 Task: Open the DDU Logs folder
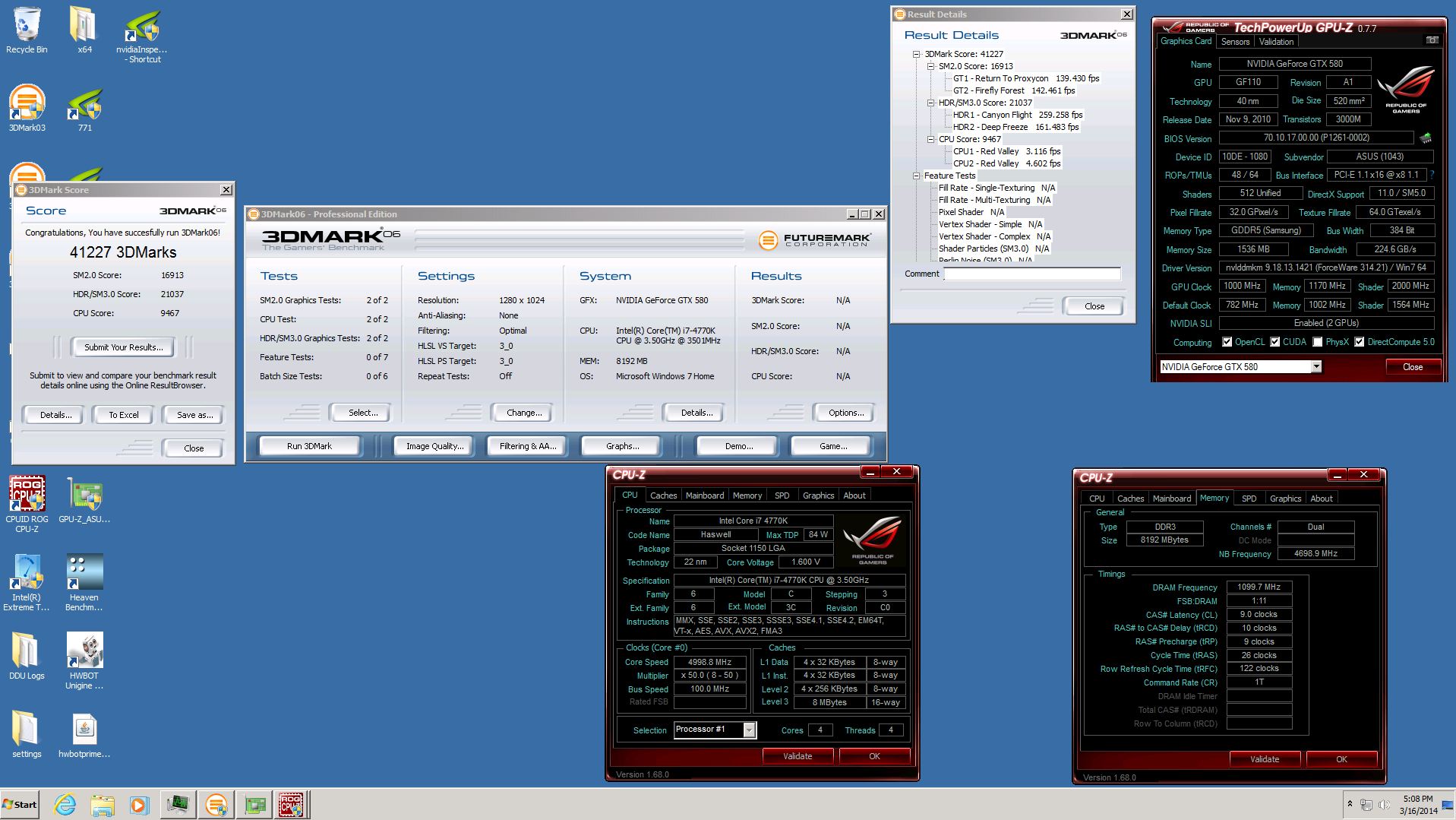pos(27,656)
